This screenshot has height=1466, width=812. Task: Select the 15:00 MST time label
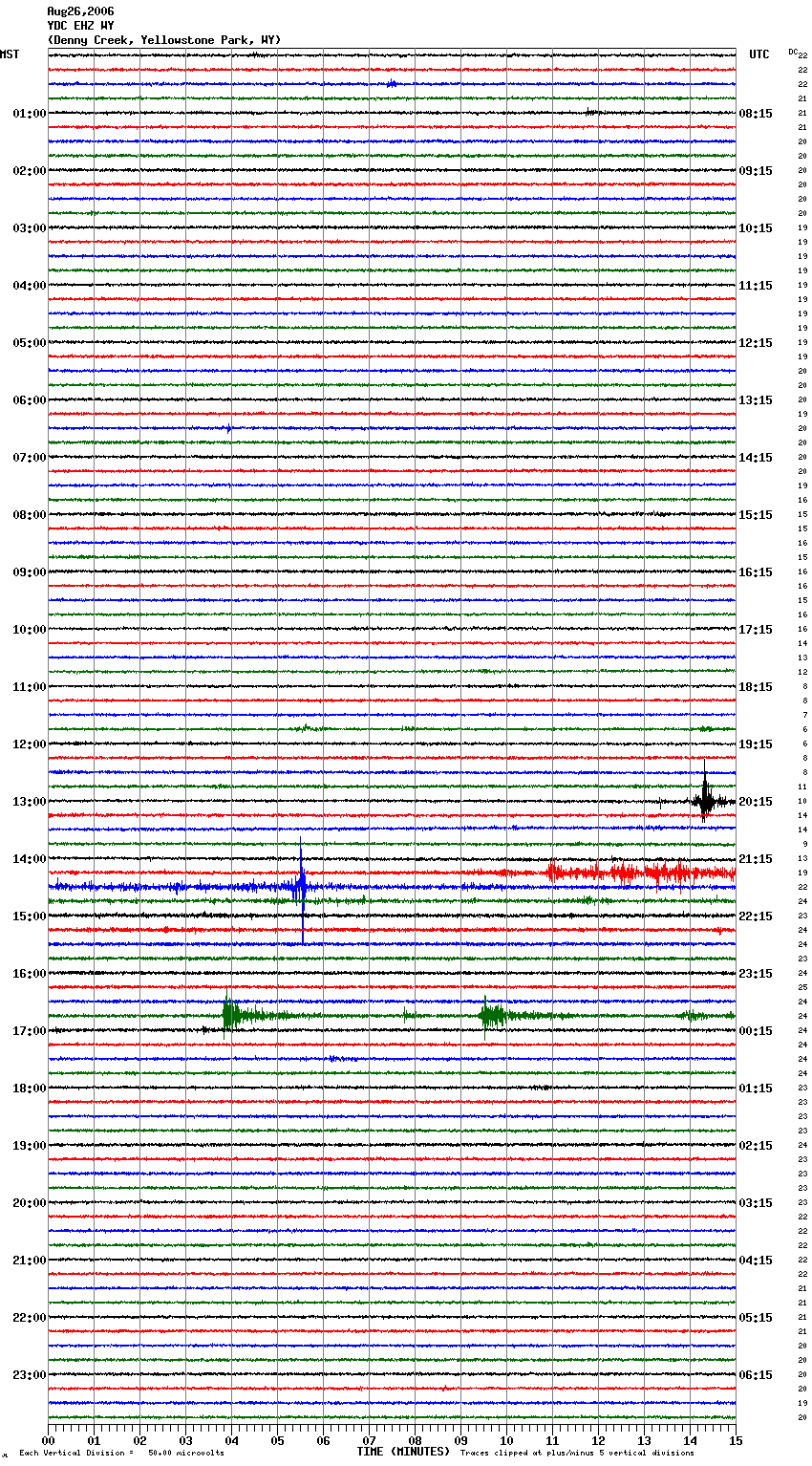30,916
